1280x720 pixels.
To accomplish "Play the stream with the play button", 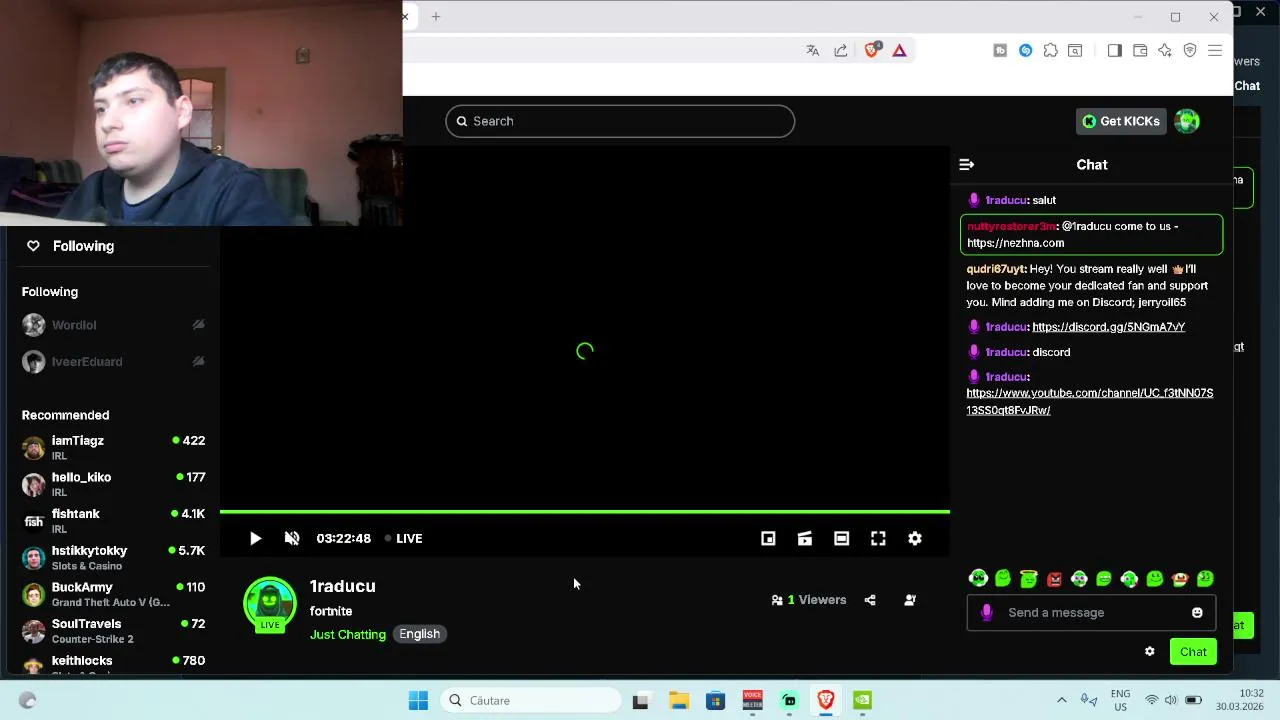I will coord(255,538).
